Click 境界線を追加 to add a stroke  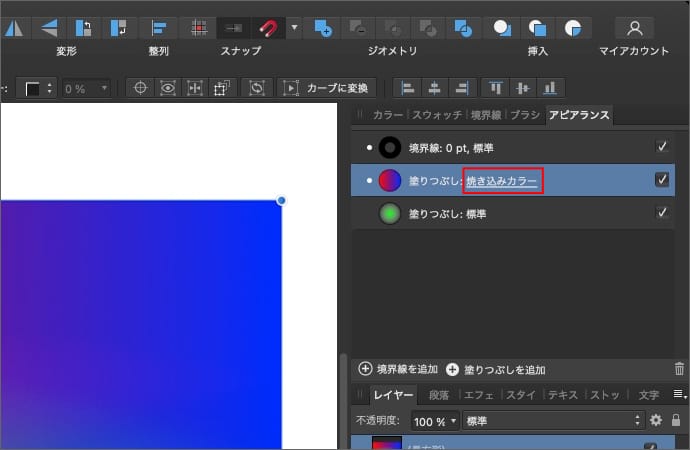[400, 369]
